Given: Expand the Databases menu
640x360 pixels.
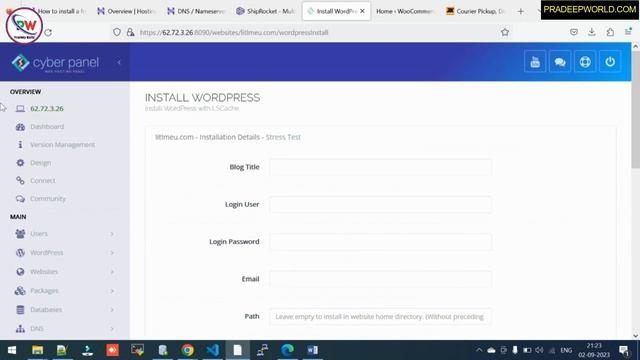Looking at the screenshot, I should pyautogui.click(x=64, y=309).
